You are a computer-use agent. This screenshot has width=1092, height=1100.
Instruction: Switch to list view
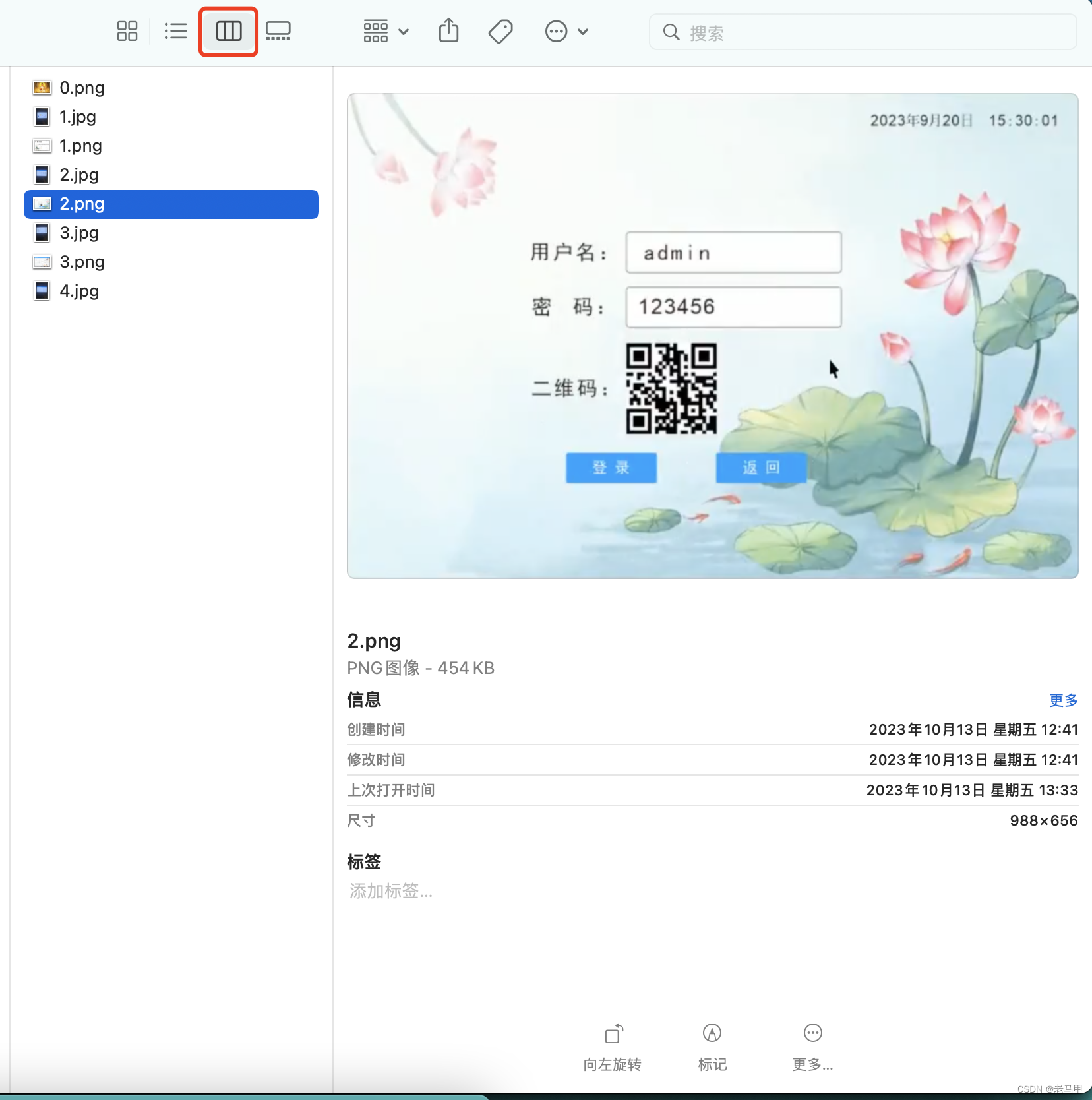coord(175,31)
